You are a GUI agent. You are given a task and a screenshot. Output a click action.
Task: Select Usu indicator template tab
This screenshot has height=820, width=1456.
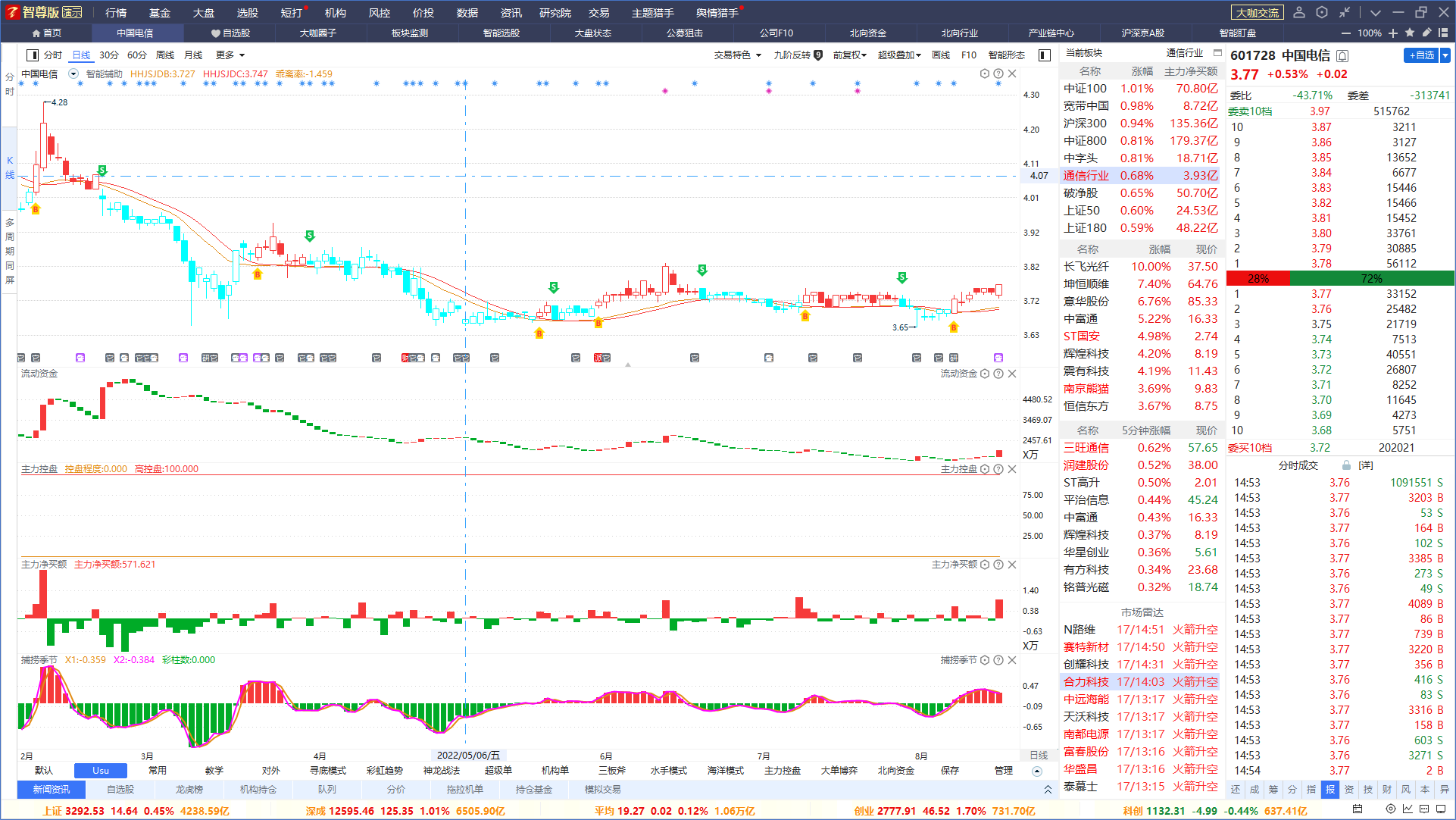click(x=101, y=771)
